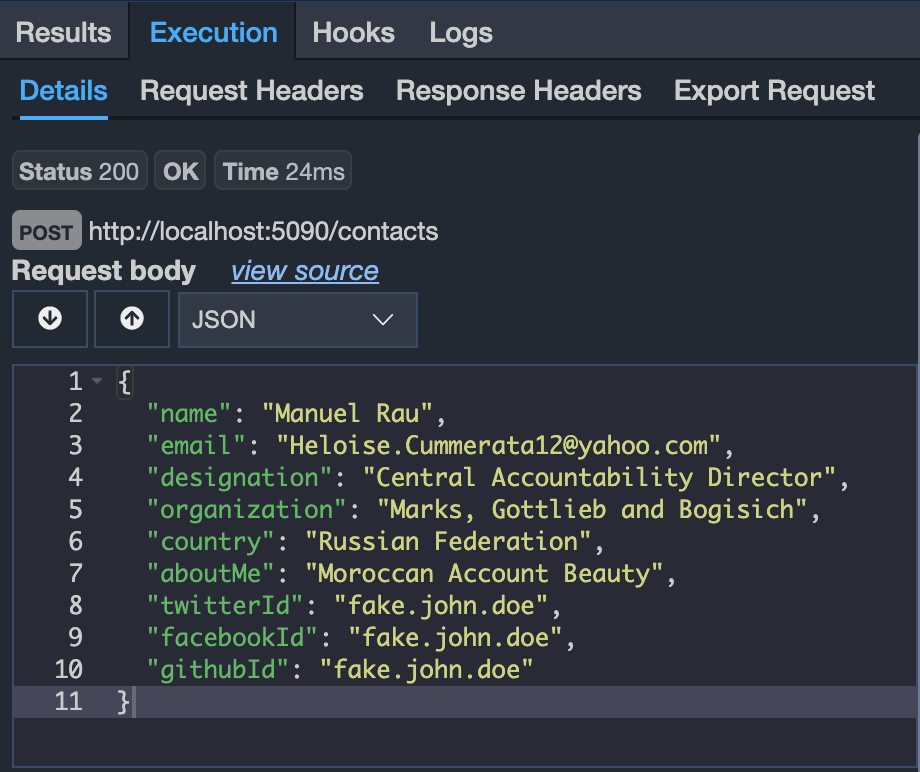Screen dimensions: 920x772
Task: Click the Request body heading
Action: (104, 271)
